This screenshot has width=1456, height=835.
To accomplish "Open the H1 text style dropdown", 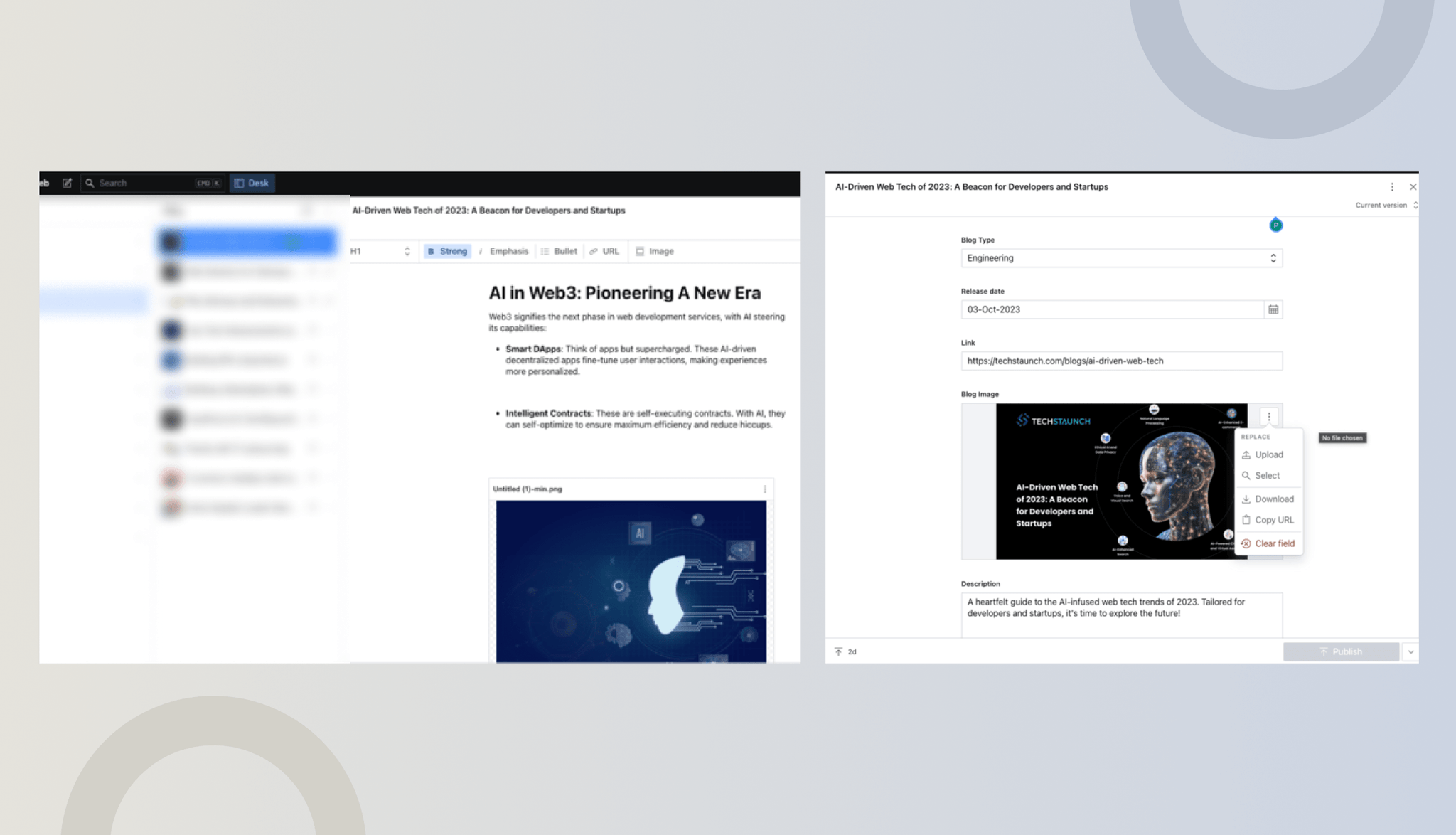I will 380,251.
